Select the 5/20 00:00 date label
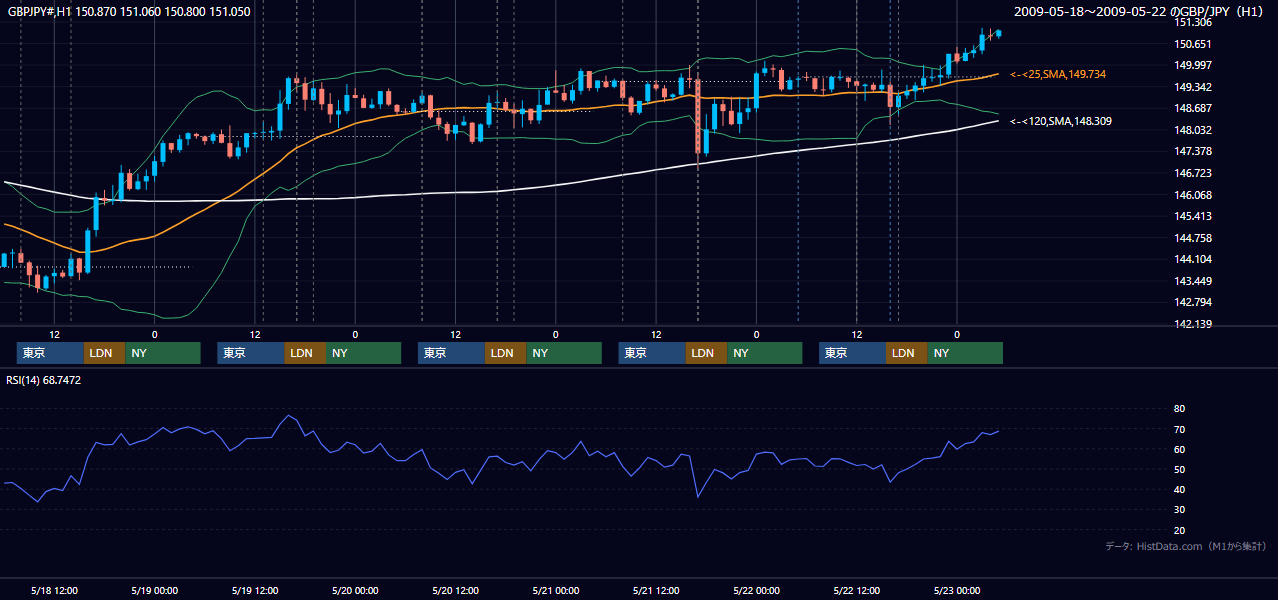The height and width of the screenshot is (600, 1278). (x=355, y=591)
